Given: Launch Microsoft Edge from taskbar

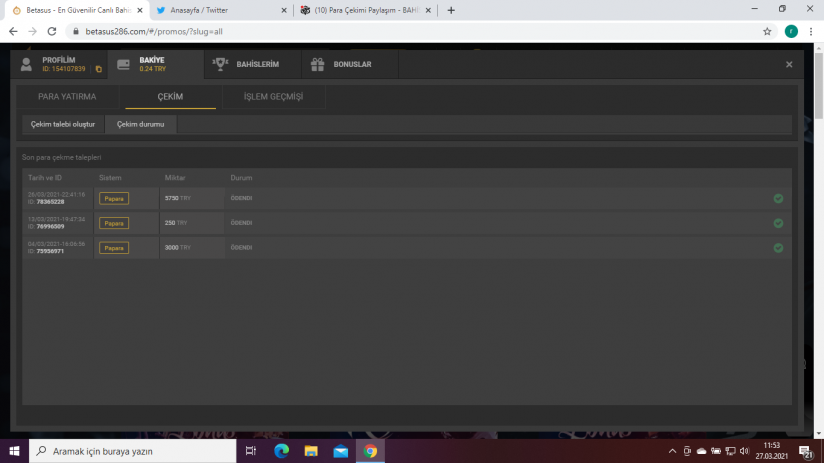Looking at the screenshot, I should pyautogui.click(x=281, y=451).
